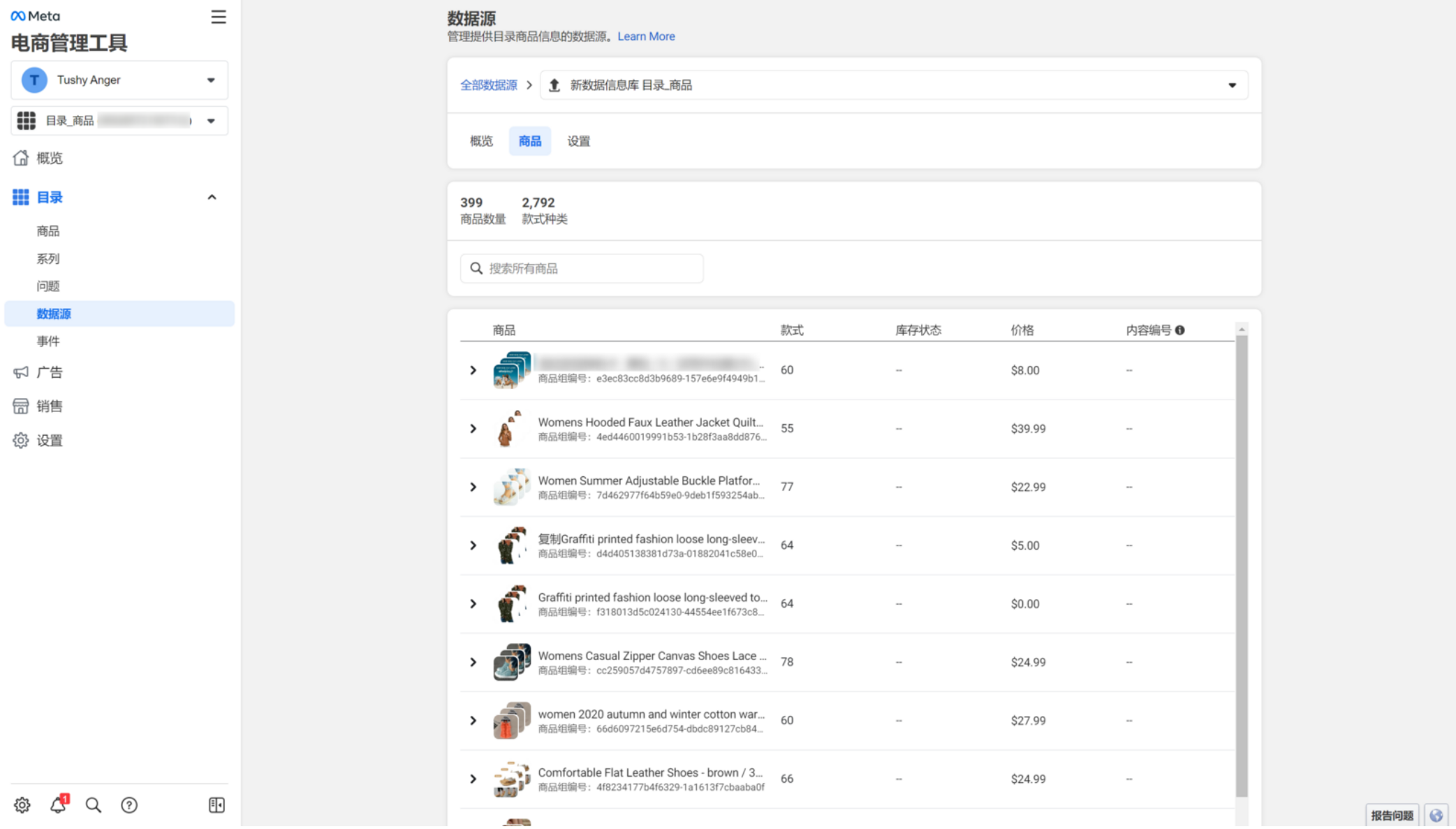Click the bottom-left settings gear icon
Screen dimensions: 1456x829
point(22,805)
